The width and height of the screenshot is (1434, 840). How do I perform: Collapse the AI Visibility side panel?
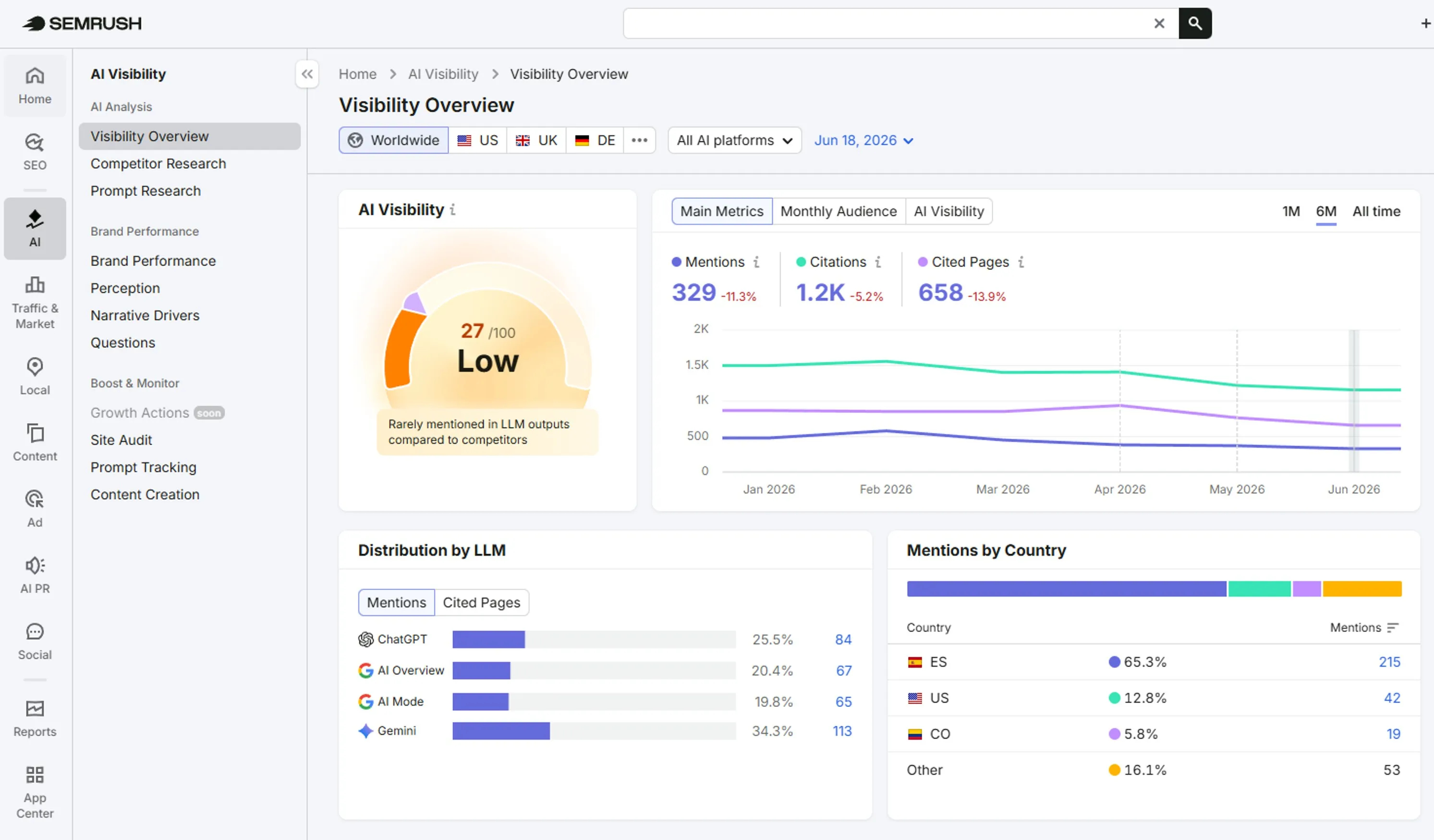[x=307, y=74]
